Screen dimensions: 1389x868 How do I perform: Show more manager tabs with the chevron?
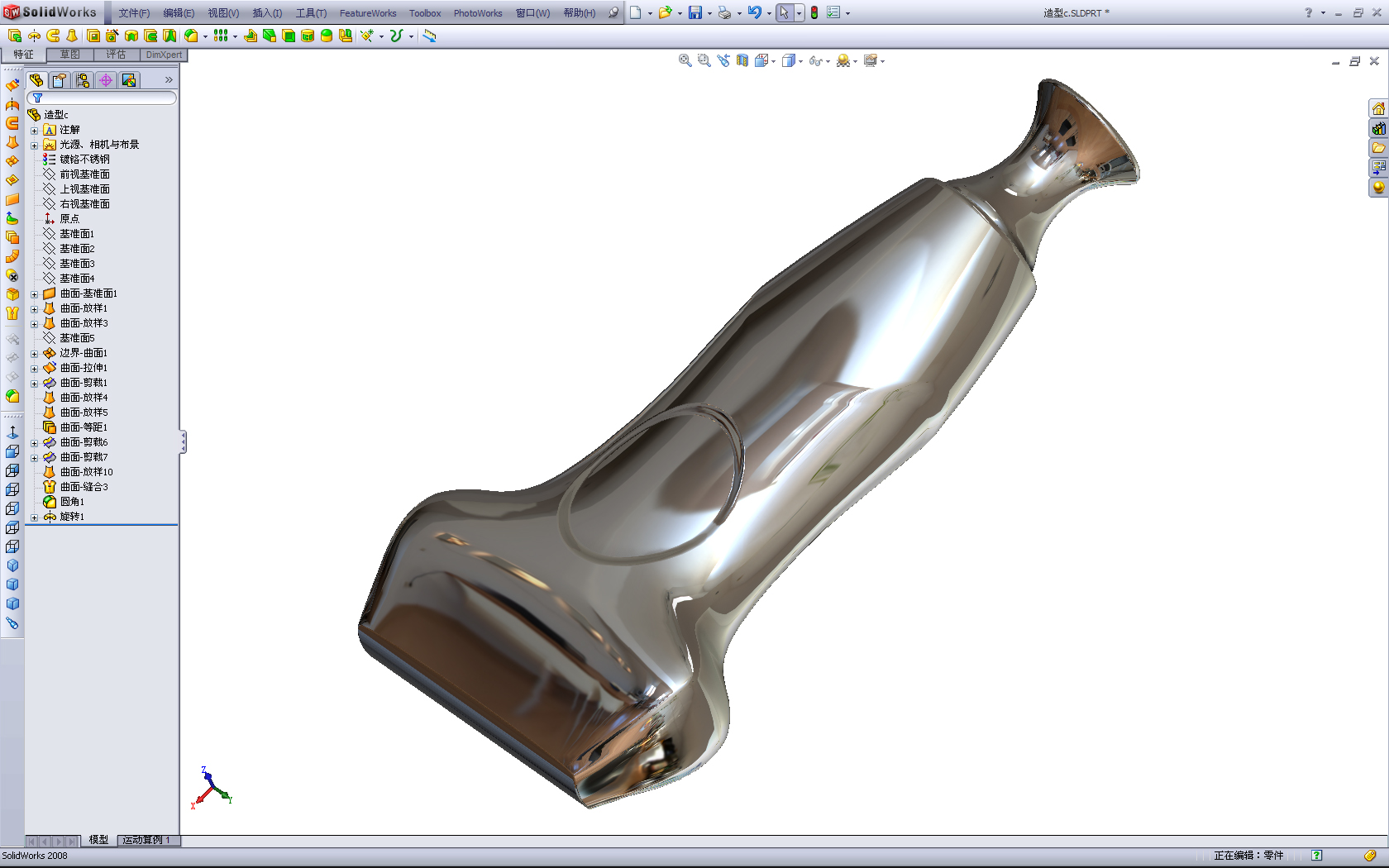pyautogui.click(x=169, y=80)
